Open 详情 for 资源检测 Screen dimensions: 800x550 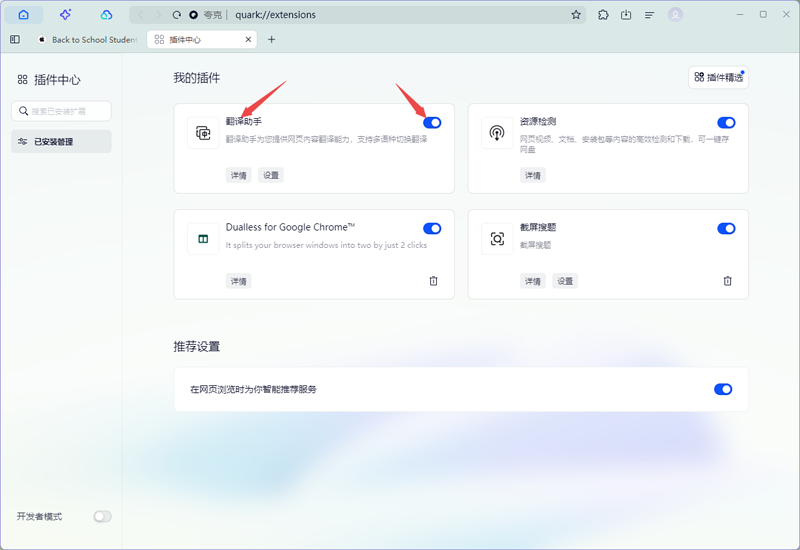click(533, 175)
